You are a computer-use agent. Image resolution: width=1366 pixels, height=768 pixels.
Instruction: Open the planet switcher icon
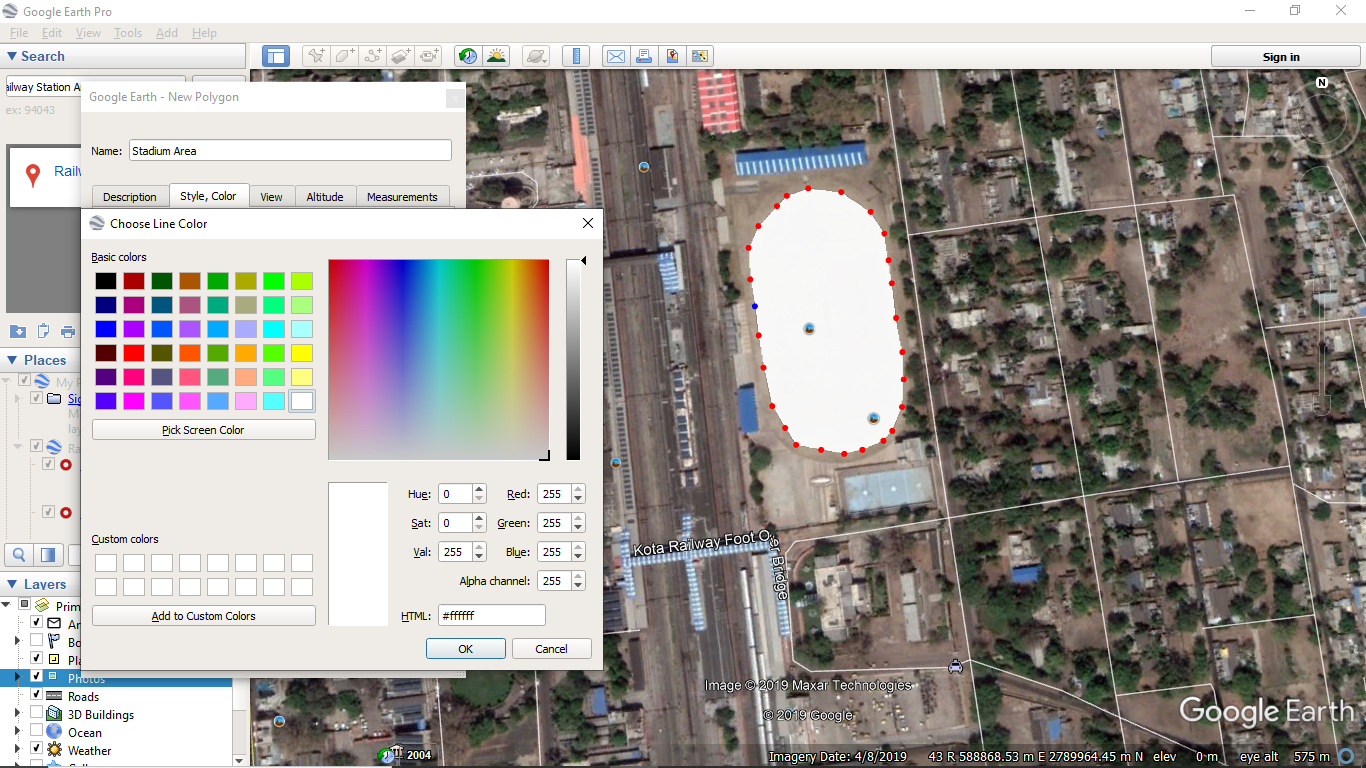(536, 56)
